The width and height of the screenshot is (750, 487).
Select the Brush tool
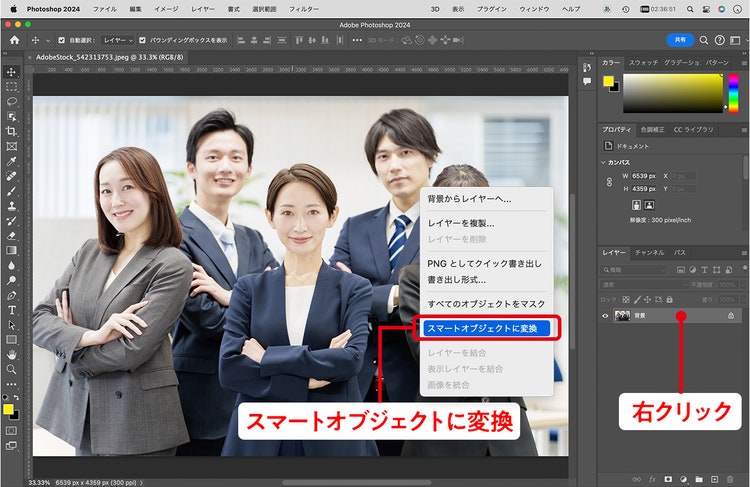[11, 191]
